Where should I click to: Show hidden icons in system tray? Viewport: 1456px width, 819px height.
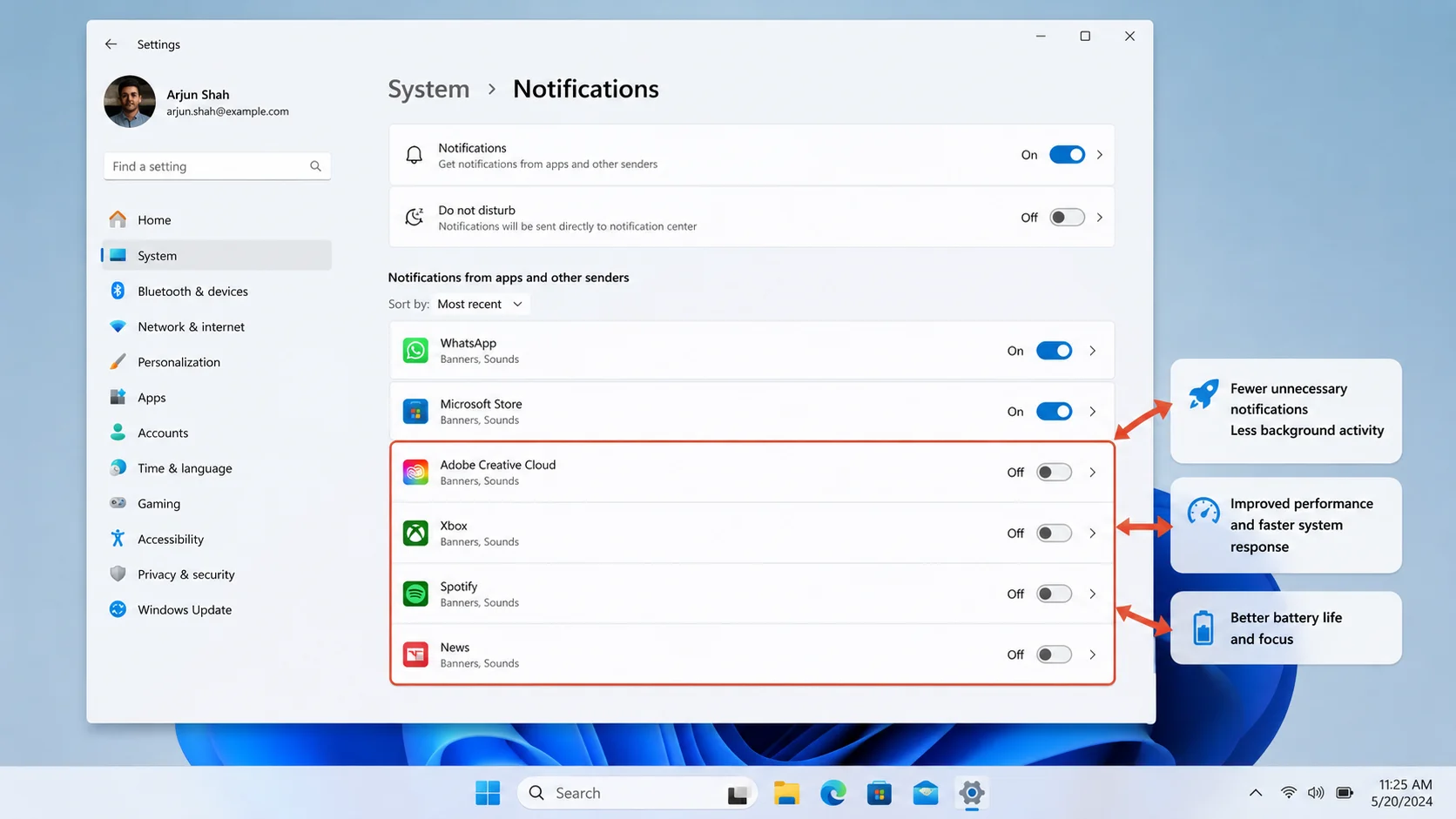tap(1256, 793)
